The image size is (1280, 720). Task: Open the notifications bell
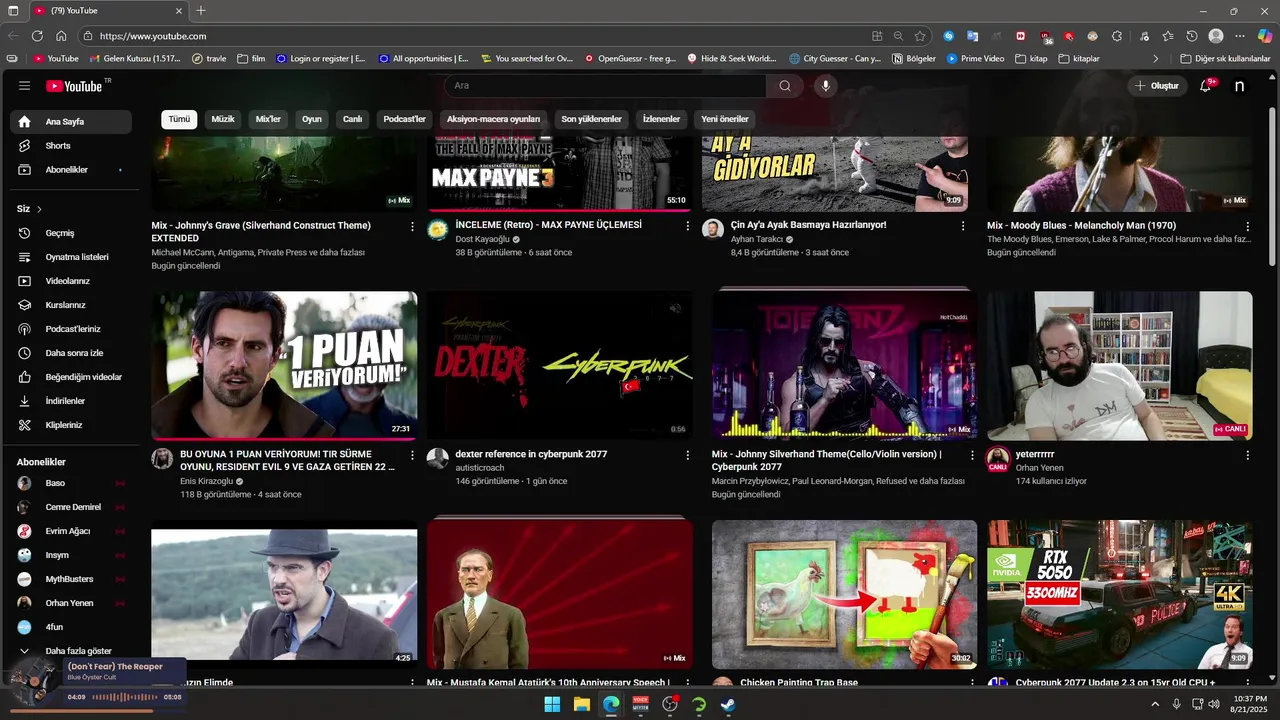click(x=1205, y=86)
